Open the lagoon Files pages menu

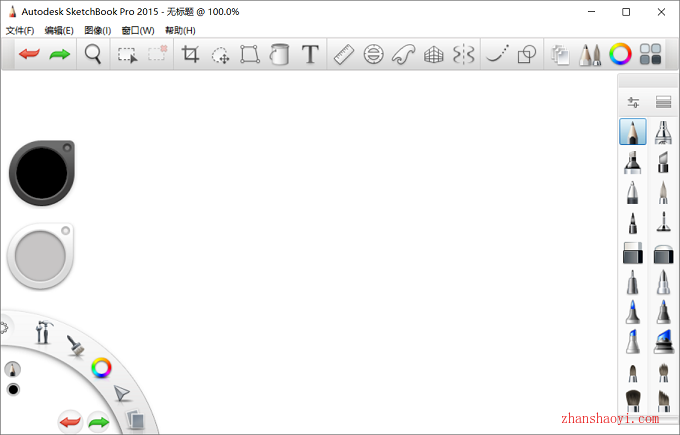[x=135, y=420]
